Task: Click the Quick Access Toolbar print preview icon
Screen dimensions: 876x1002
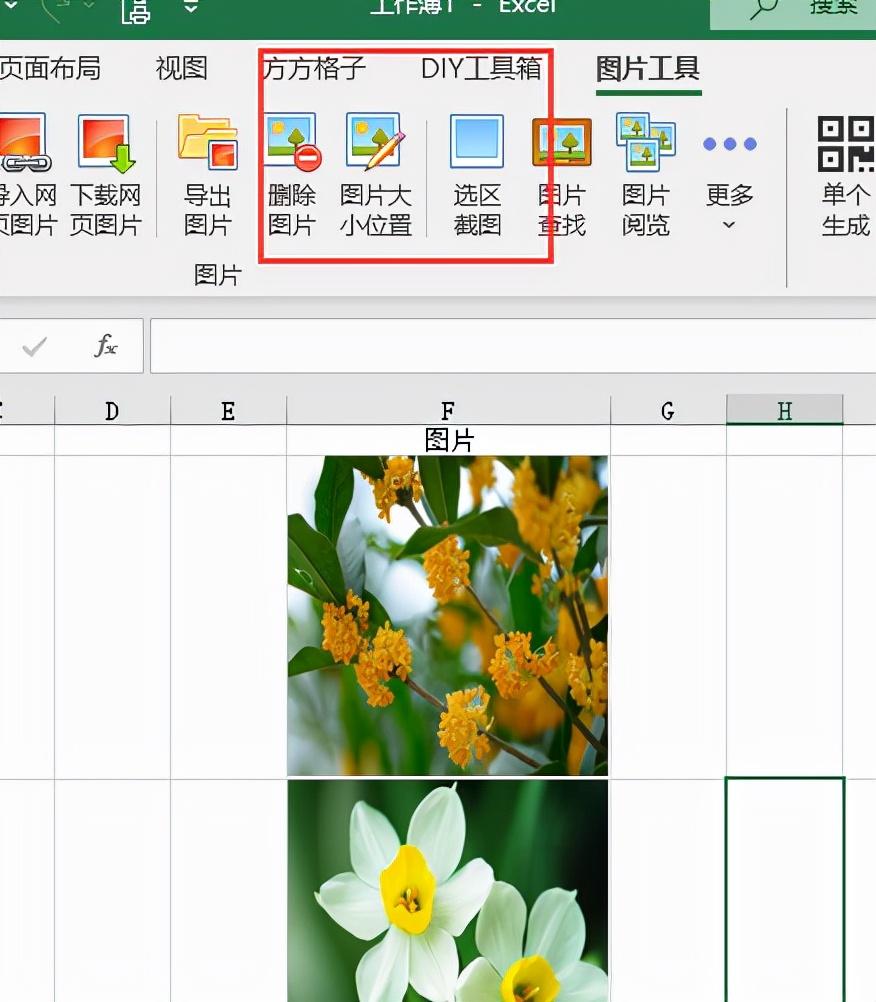Action: tap(135, 10)
